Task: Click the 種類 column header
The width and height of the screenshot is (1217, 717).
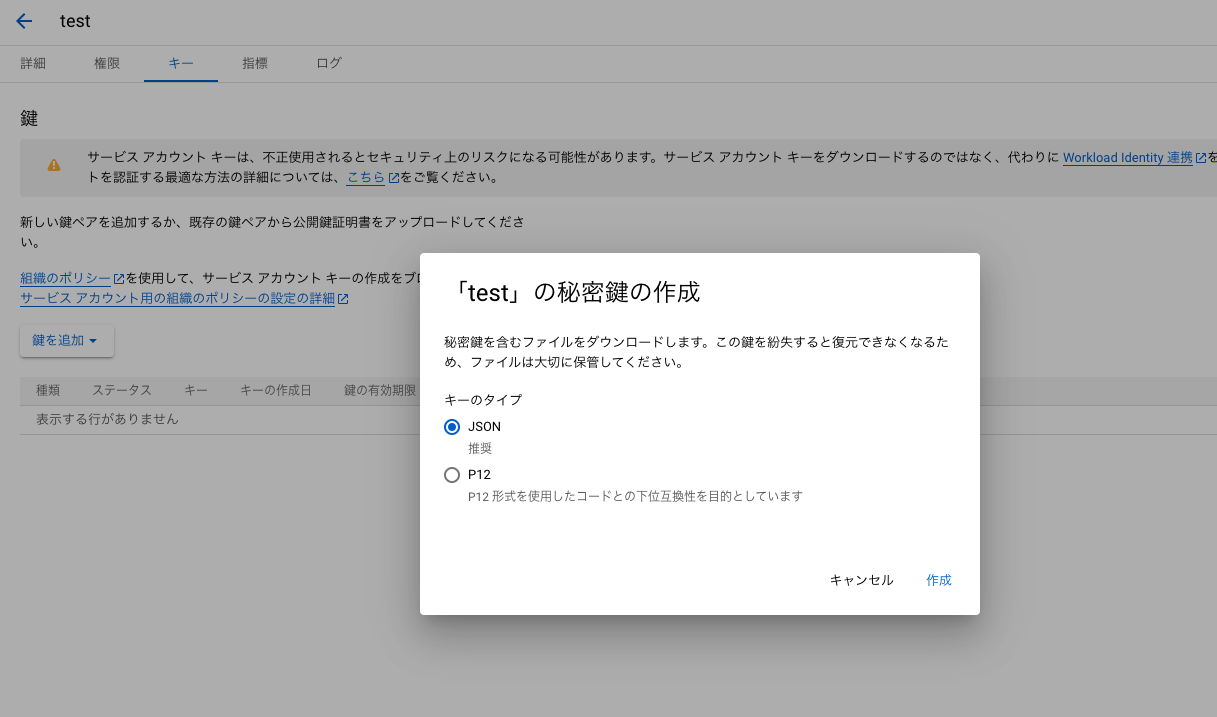Action: click(48, 390)
